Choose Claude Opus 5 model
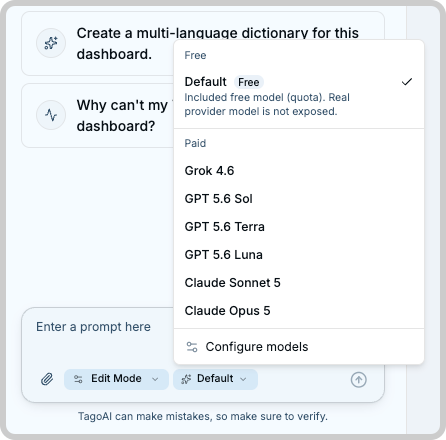Viewport: 446px width, 440px height. tap(299, 311)
